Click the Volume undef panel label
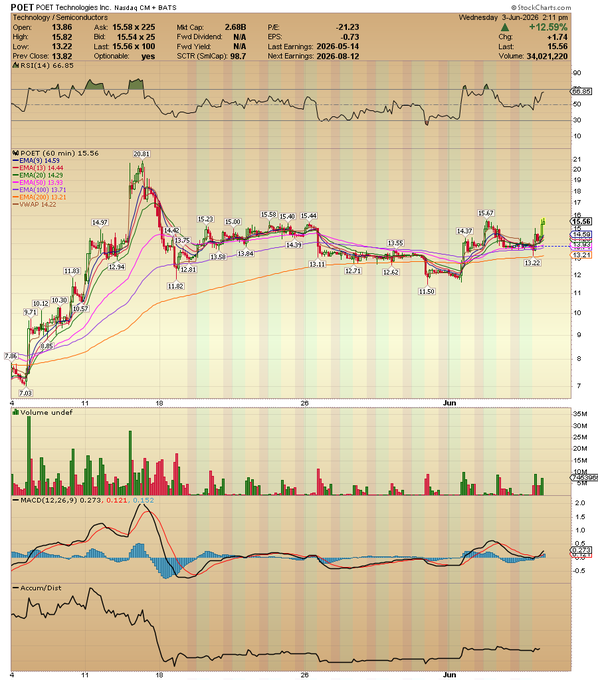Viewport: 598px width, 680px height. click(x=46, y=412)
